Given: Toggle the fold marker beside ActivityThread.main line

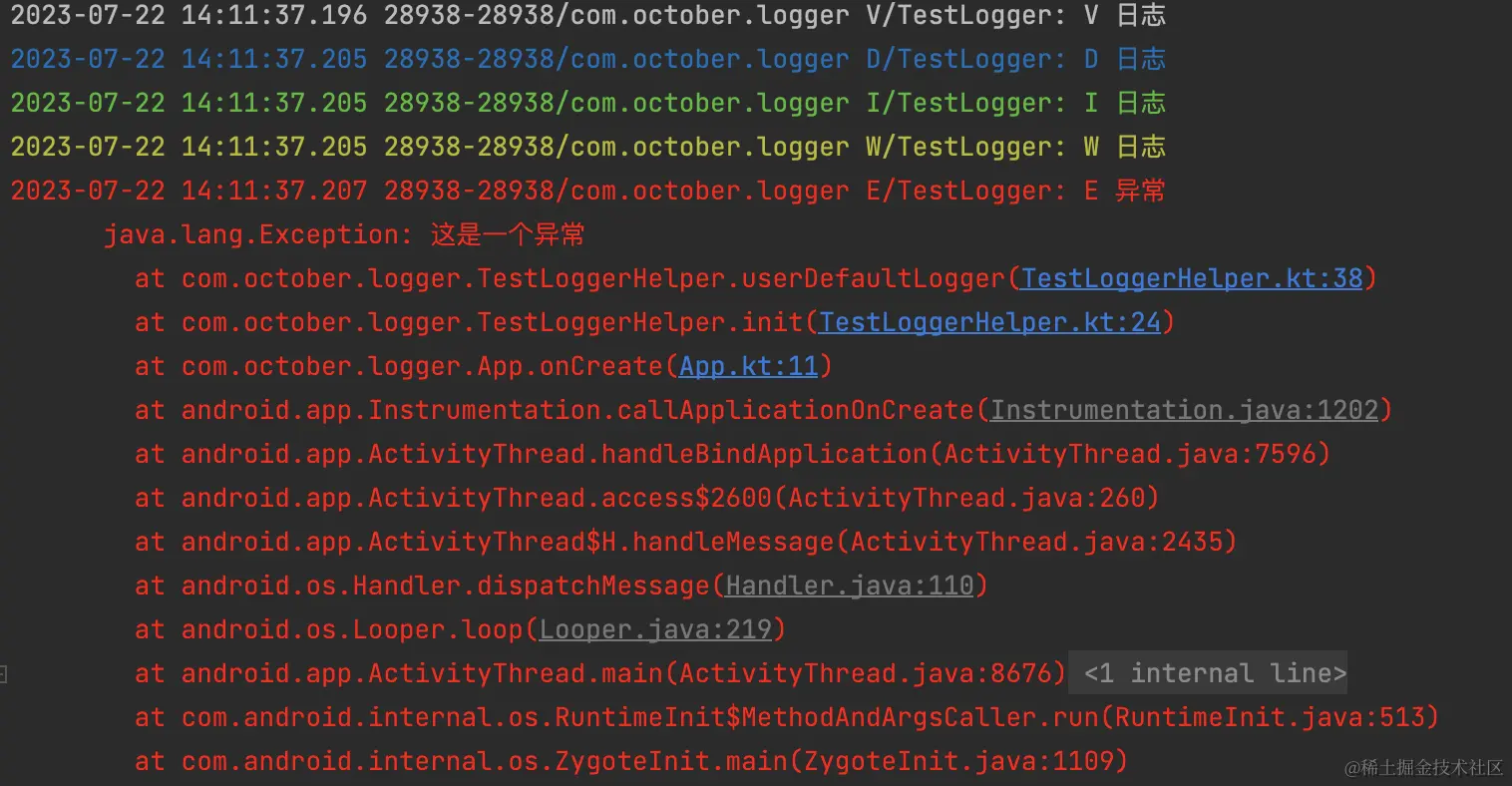Looking at the screenshot, I should (4, 674).
